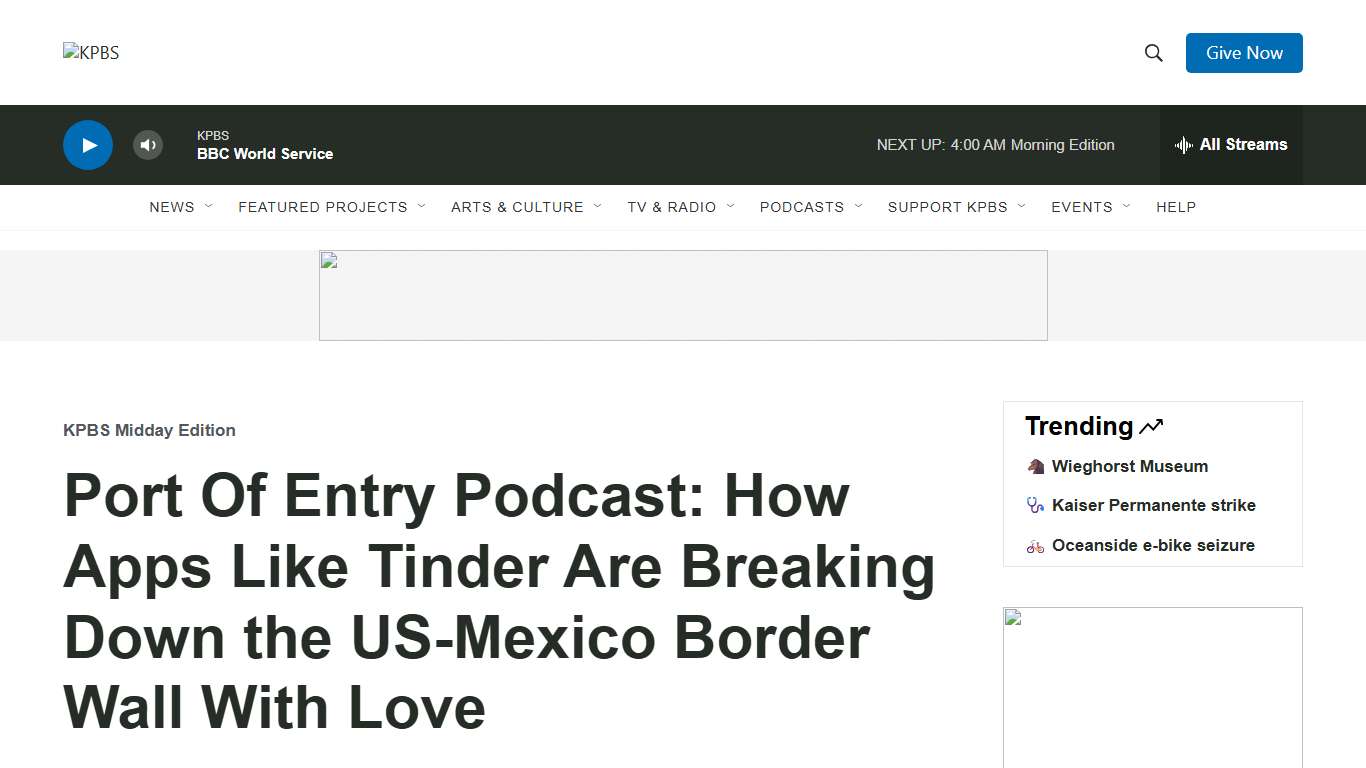Open the TV & RADIO navigation menu
This screenshot has width=1366, height=768.
point(671,207)
